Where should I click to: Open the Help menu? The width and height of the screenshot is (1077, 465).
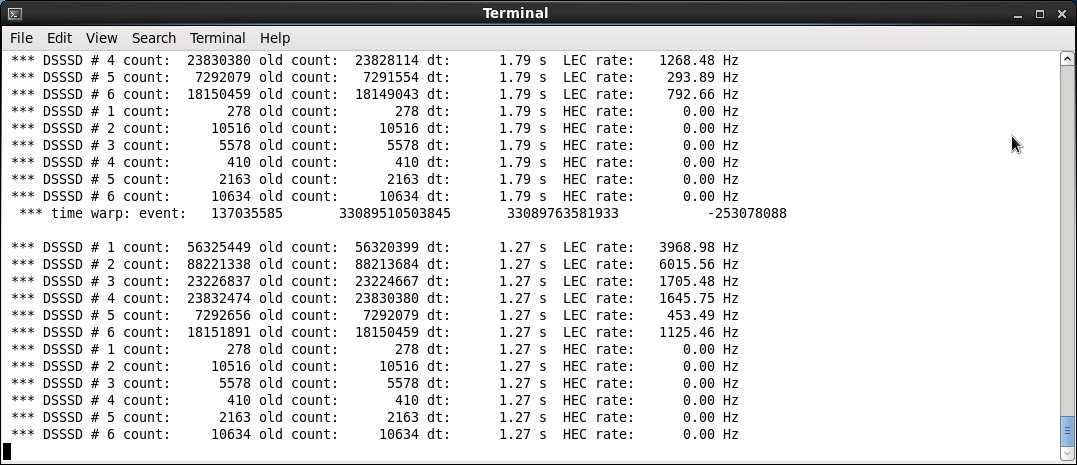[275, 38]
